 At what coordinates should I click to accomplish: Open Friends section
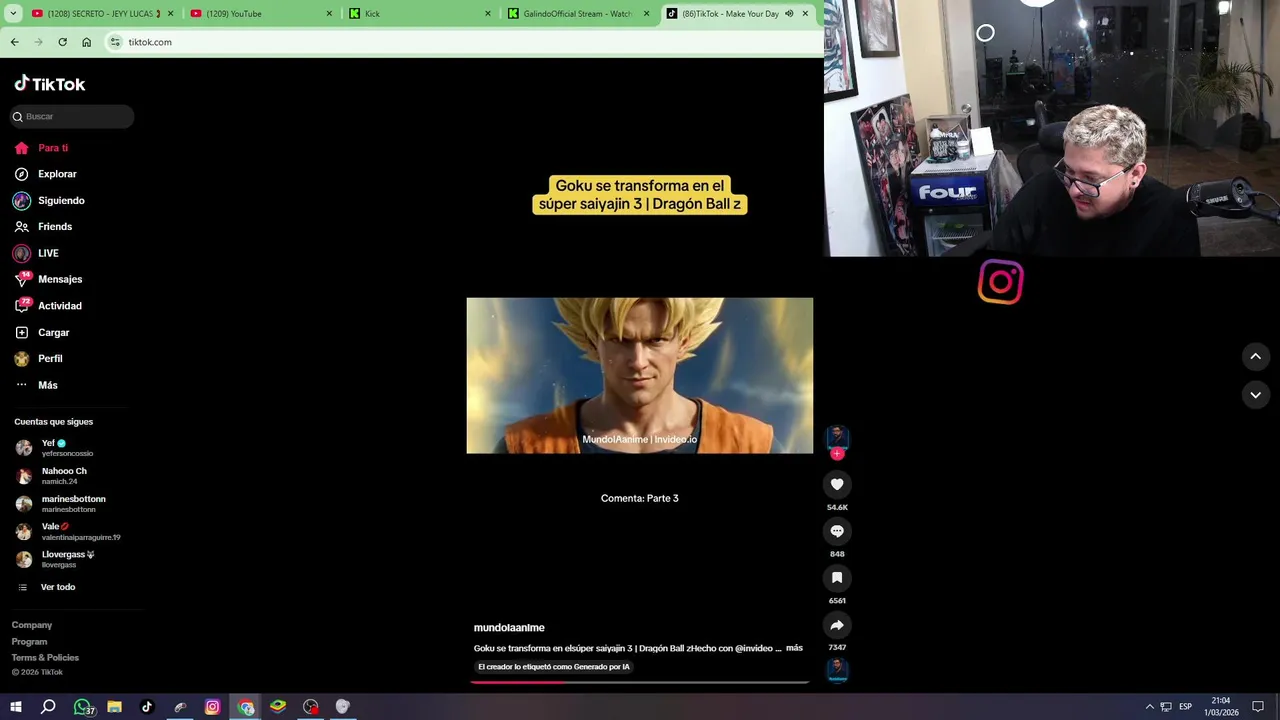(43, 227)
